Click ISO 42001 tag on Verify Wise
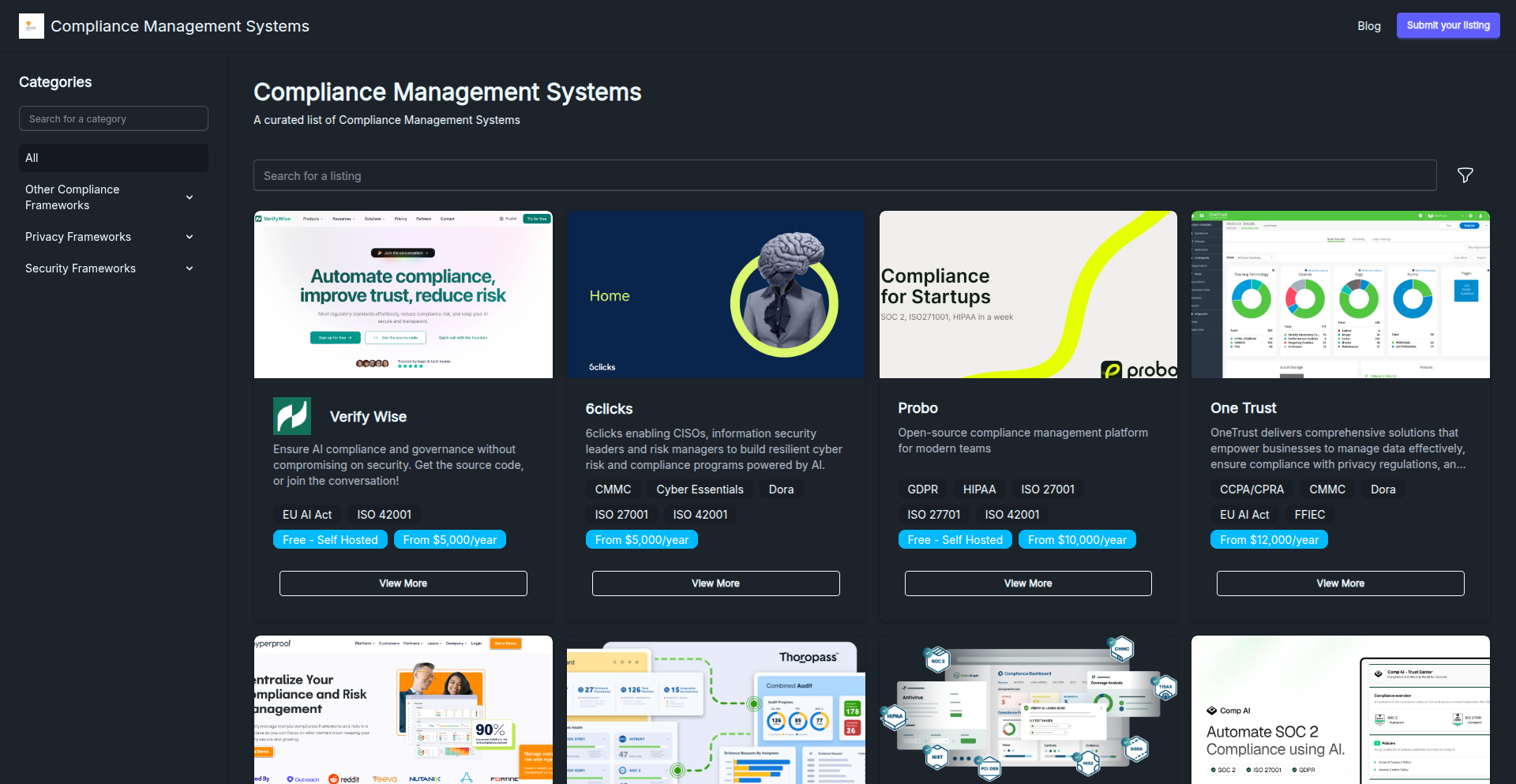 (385, 515)
